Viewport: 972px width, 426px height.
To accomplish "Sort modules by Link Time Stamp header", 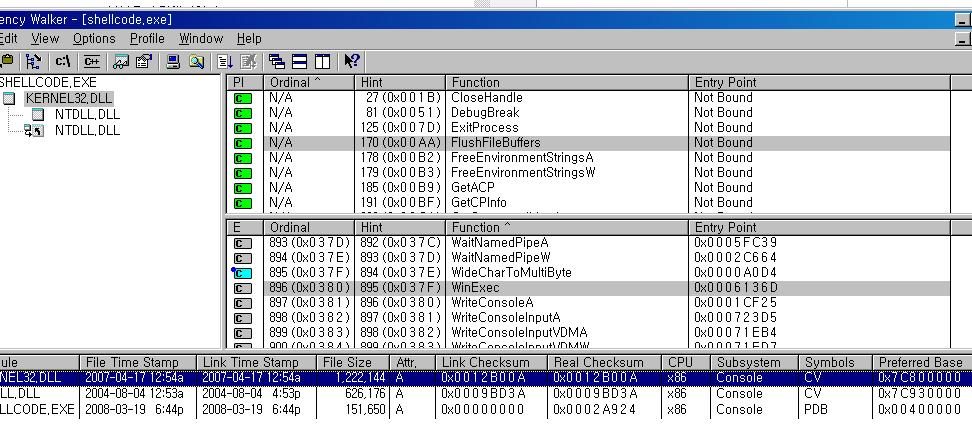I will pyautogui.click(x=257, y=363).
